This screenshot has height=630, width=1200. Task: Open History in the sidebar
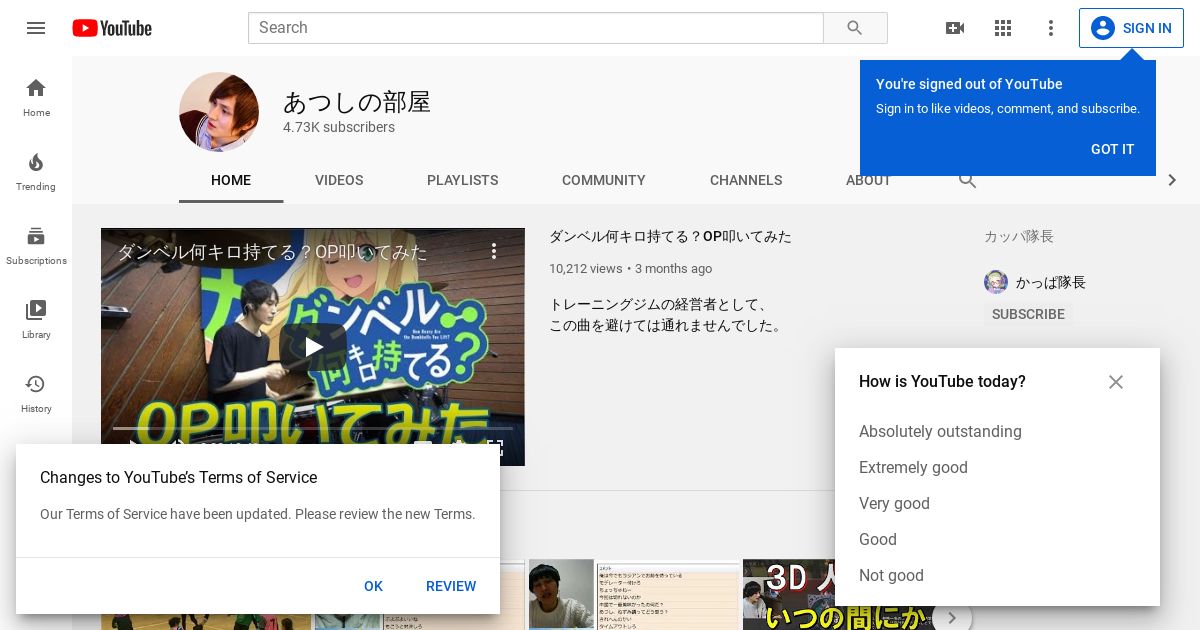[36, 393]
